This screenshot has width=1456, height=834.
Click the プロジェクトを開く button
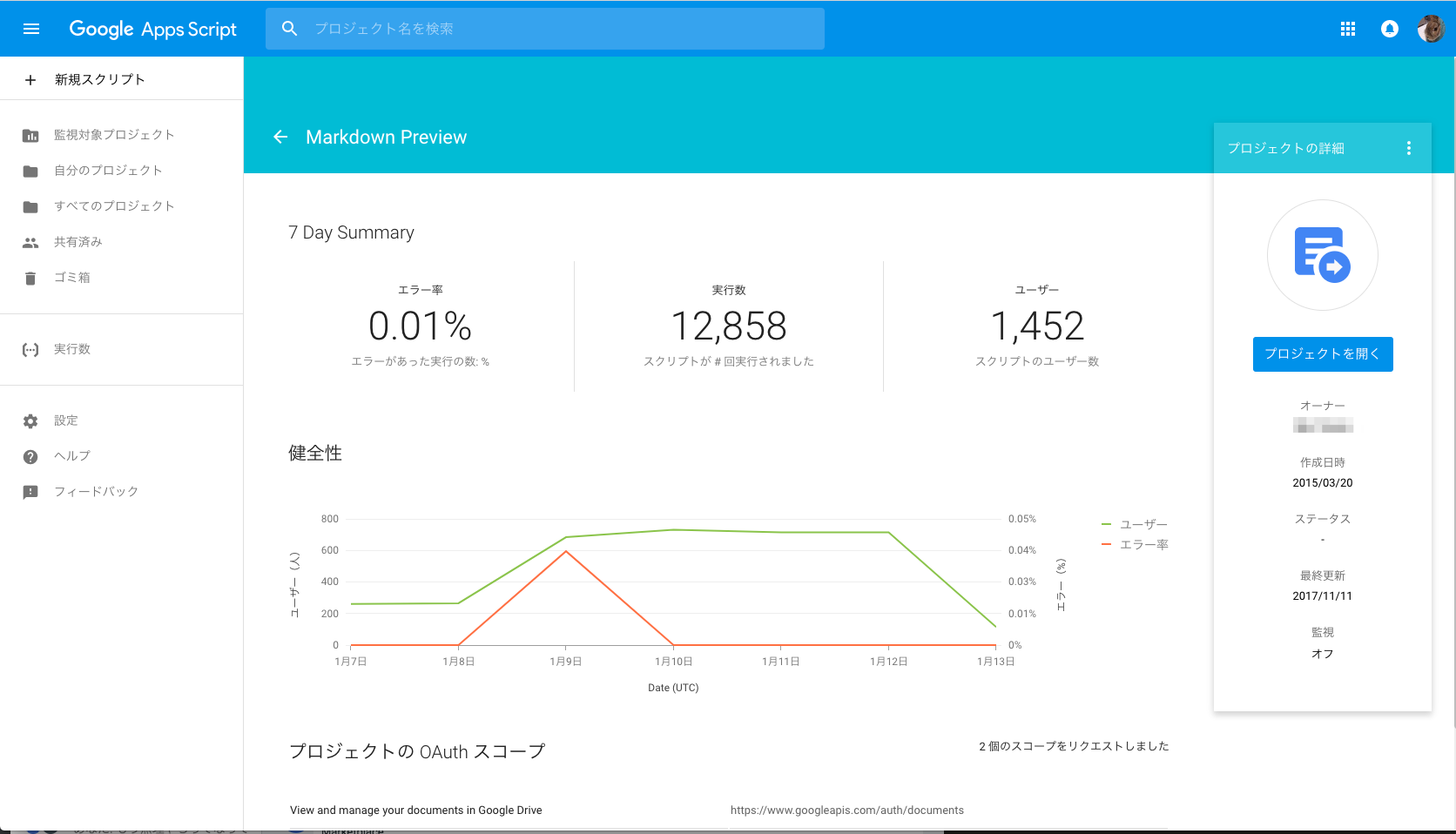[x=1322, y=354]
